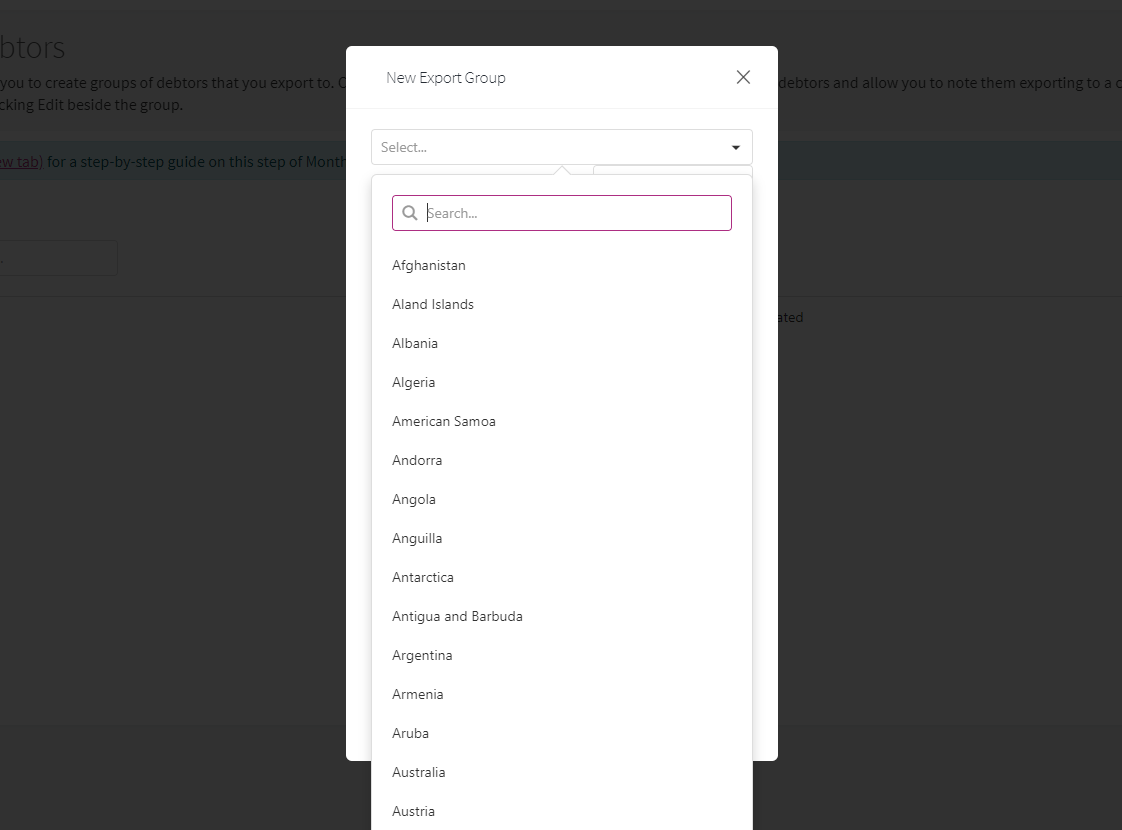The width and height of the screenshot is (1122, 830).
Task: Click the New Export Group title
Action: (446, 78)
